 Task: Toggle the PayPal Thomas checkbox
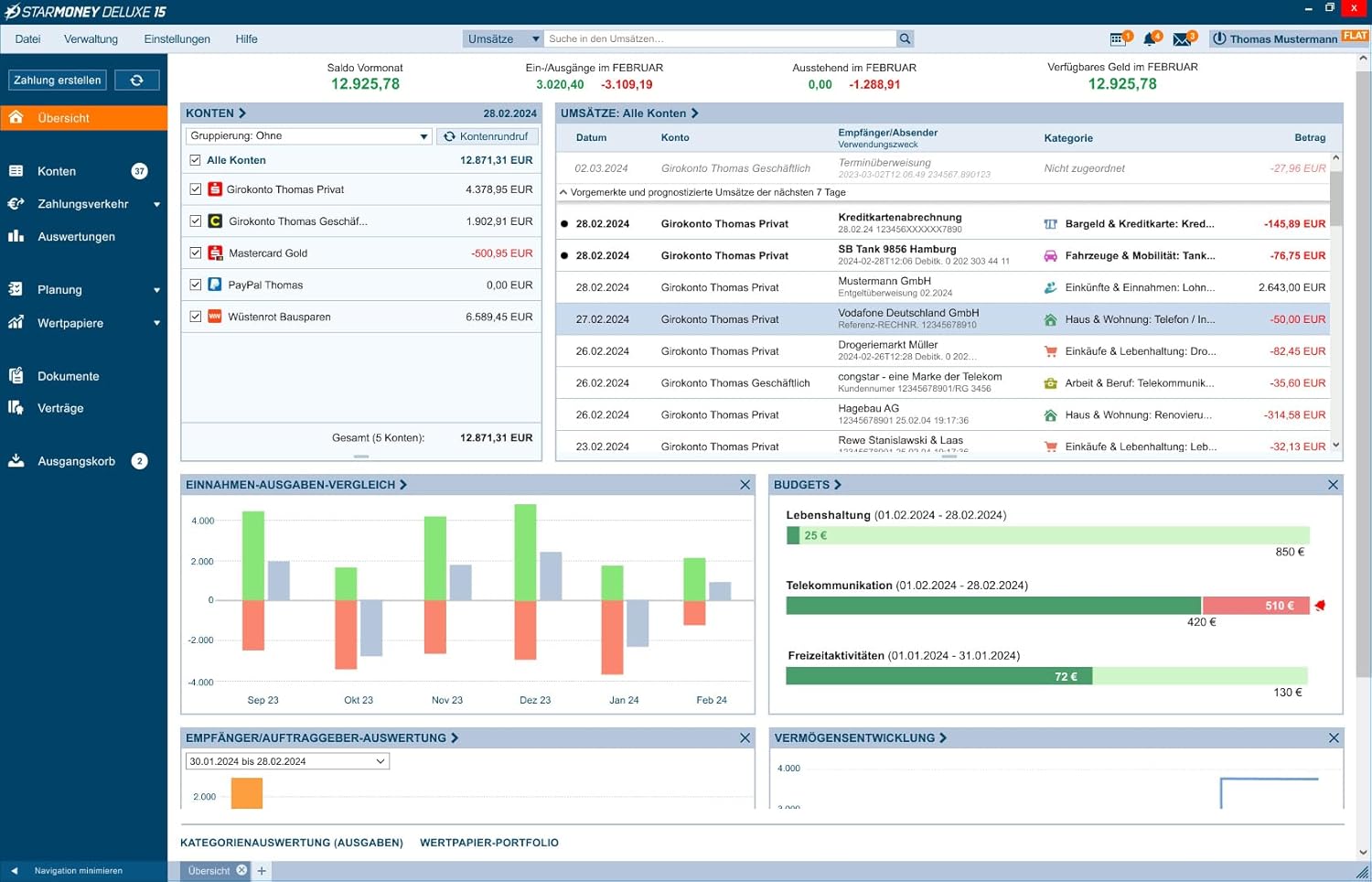click(x=195, y=285)
